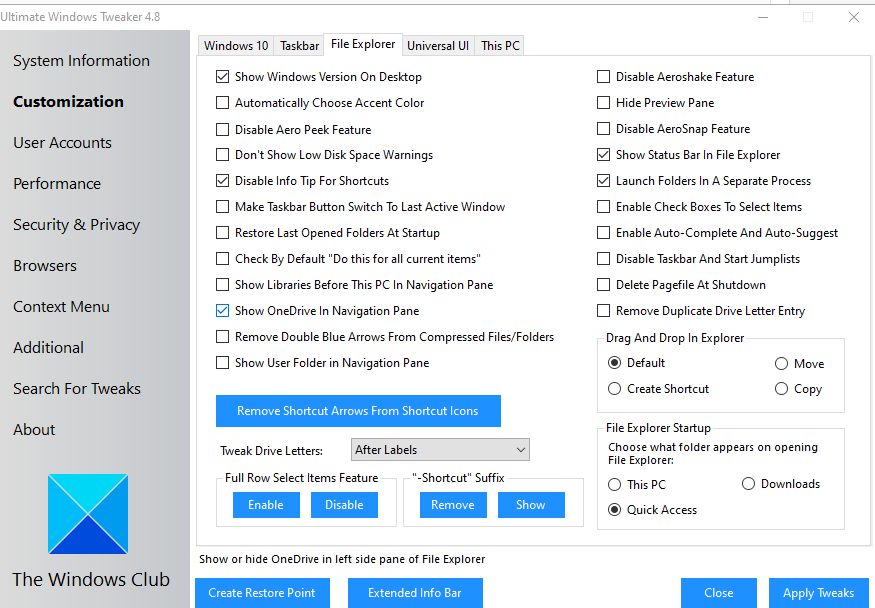Open Tweak Drive Letters dropdown
875x608 pixels.
[440, 450]
